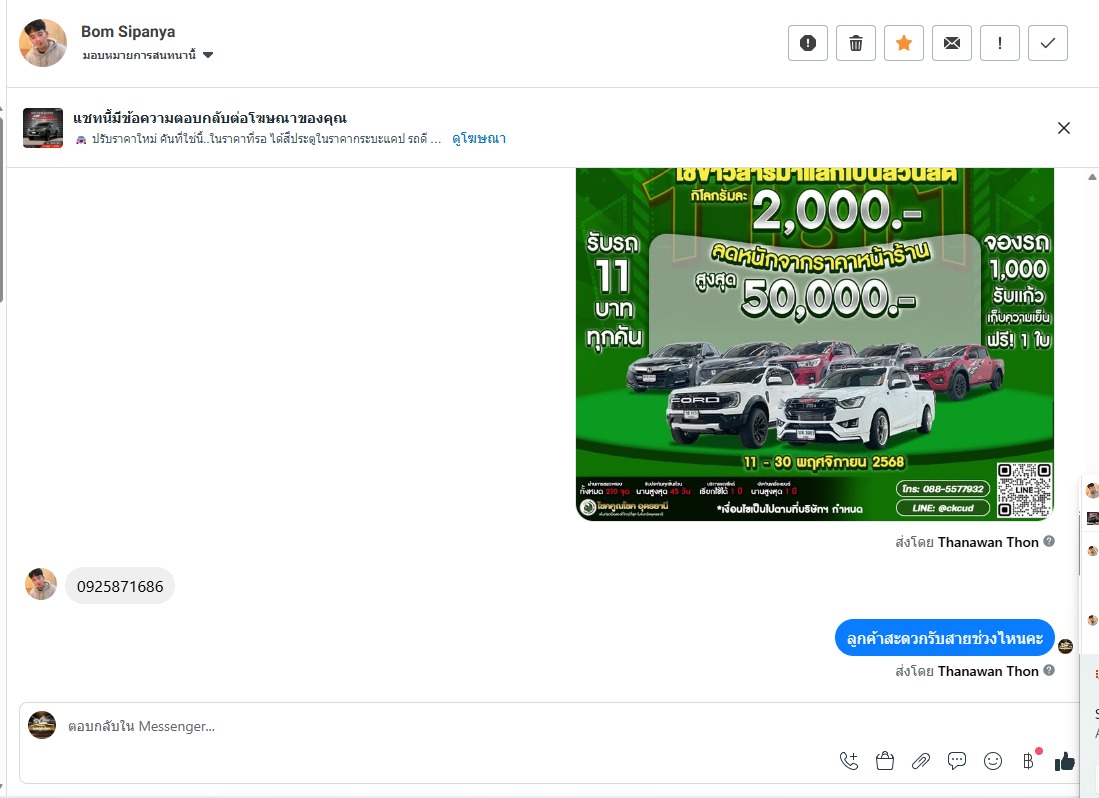This screenshot has height=798, width=1099.
Task: Click scroll-up arrow of chat scrollbar
Action: 1092,176
